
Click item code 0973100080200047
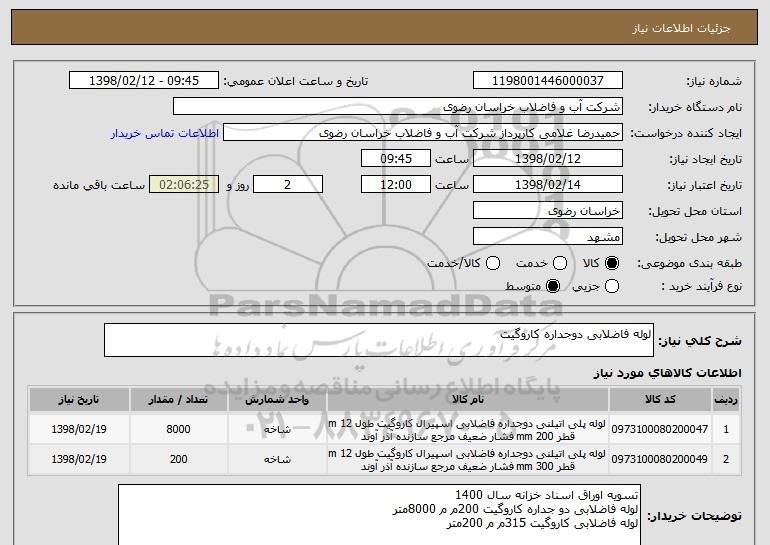point(660,429)
